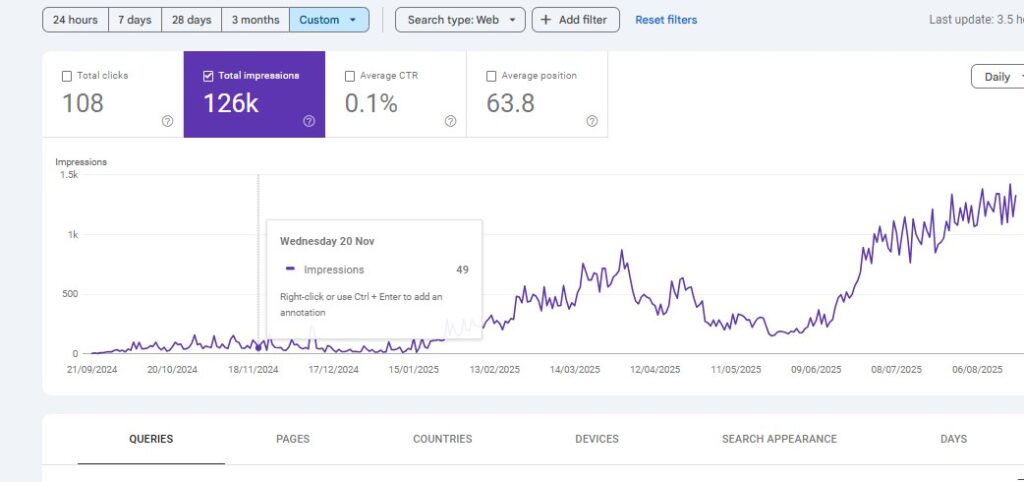Click the 13/02/2025 axis date label
This screenshot has width=1024, height=482.
tap(494, 370)
